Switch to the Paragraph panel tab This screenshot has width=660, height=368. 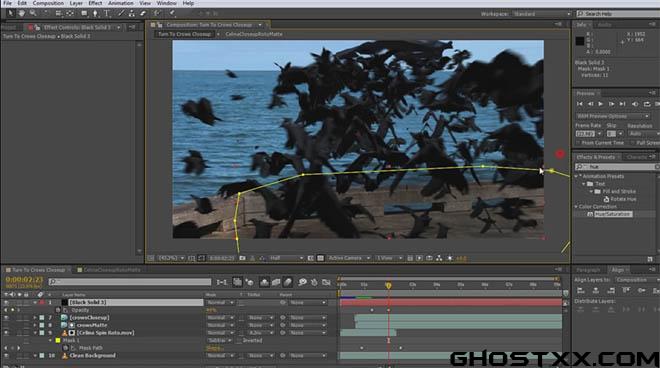[x=588, y=270]
